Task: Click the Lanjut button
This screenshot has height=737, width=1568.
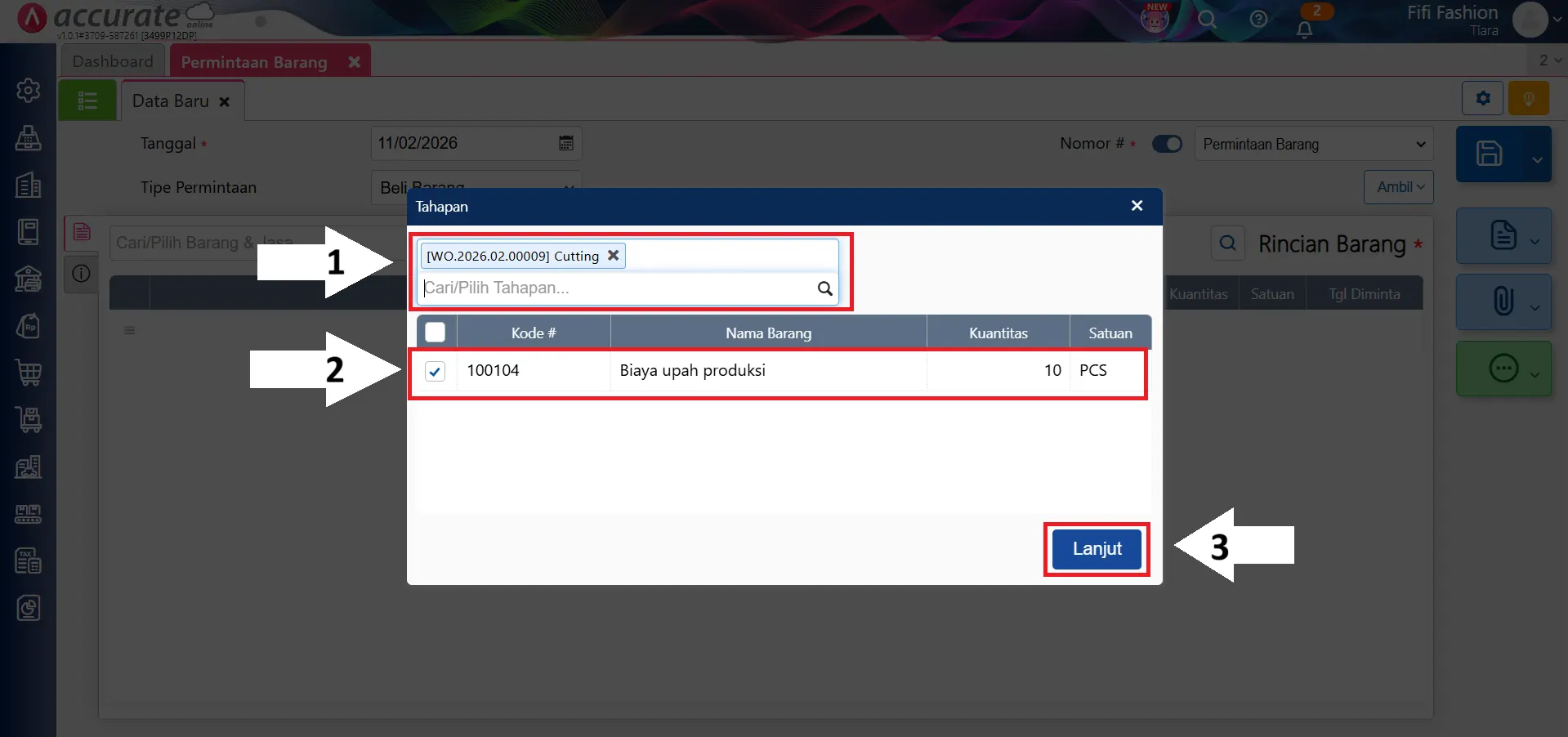Action: pyautogui.click(x=1096, y=549)
